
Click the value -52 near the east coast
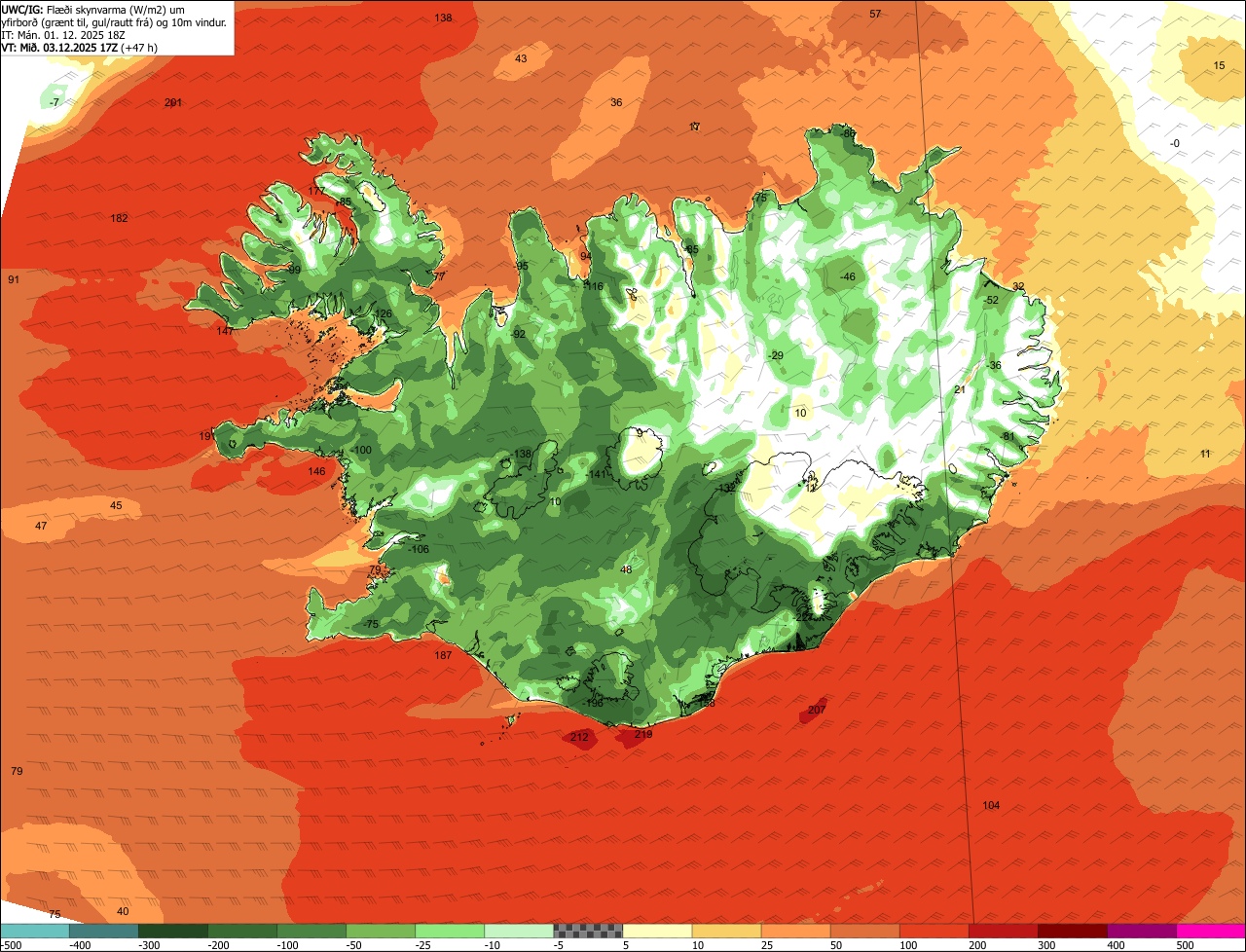point(990,300)
